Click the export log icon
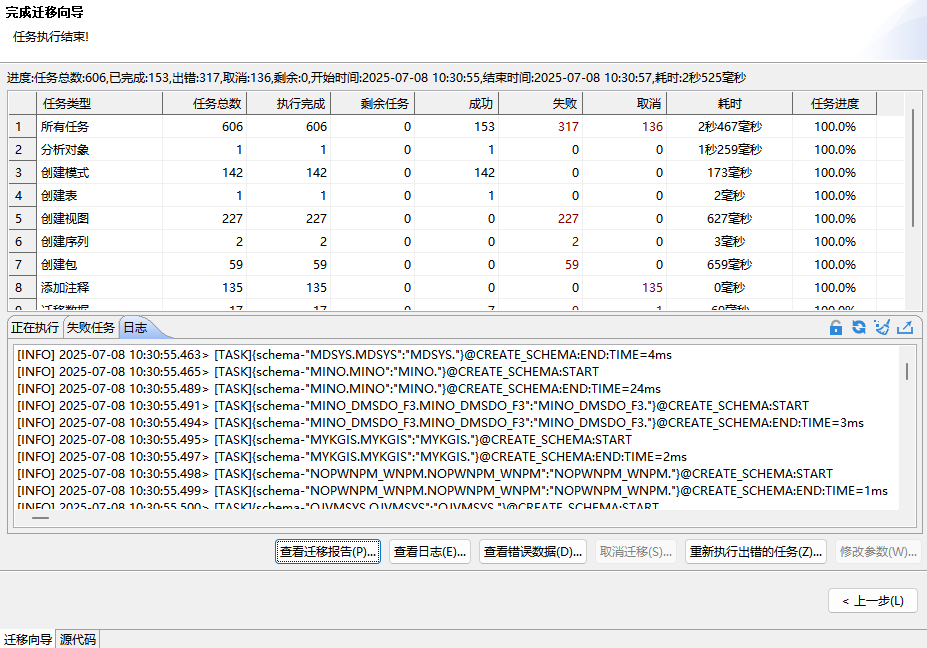Viewport: 927px width, 648px height. pos(905,328)
